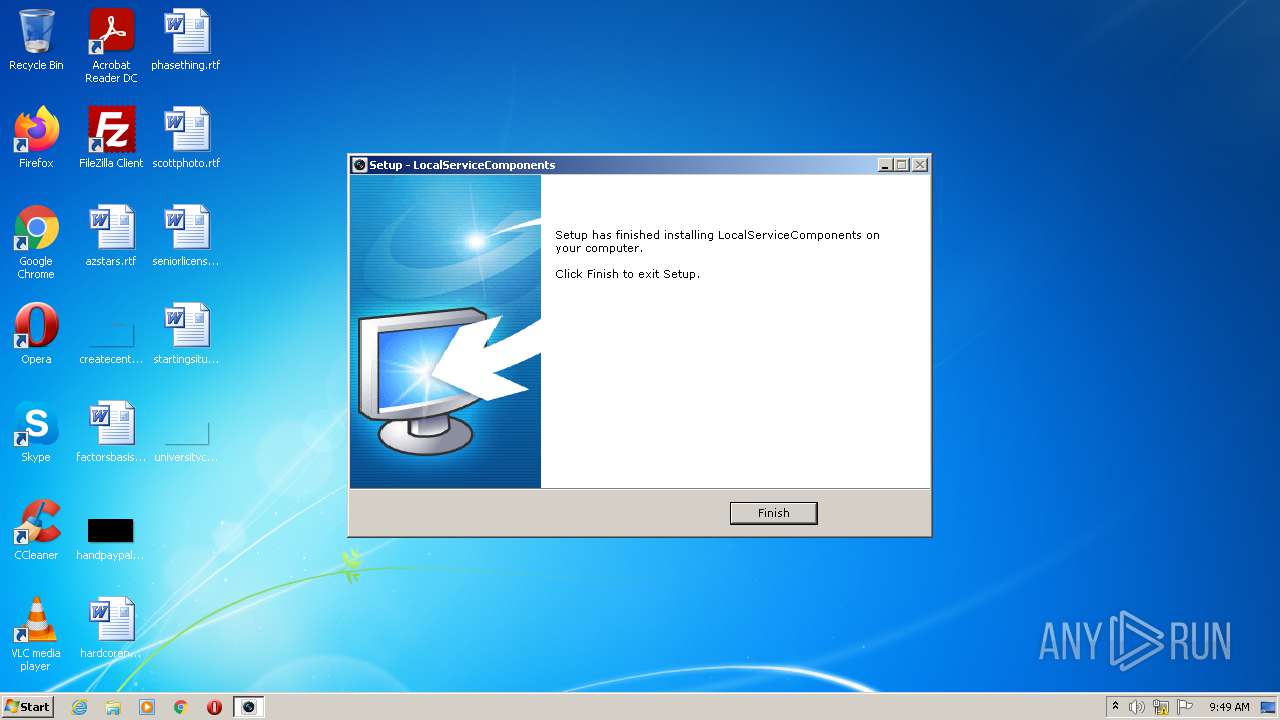Close the Setup - LocalServiceComponents window
This screenshot has width=1280, height=720.
click(x=920, y=165)
